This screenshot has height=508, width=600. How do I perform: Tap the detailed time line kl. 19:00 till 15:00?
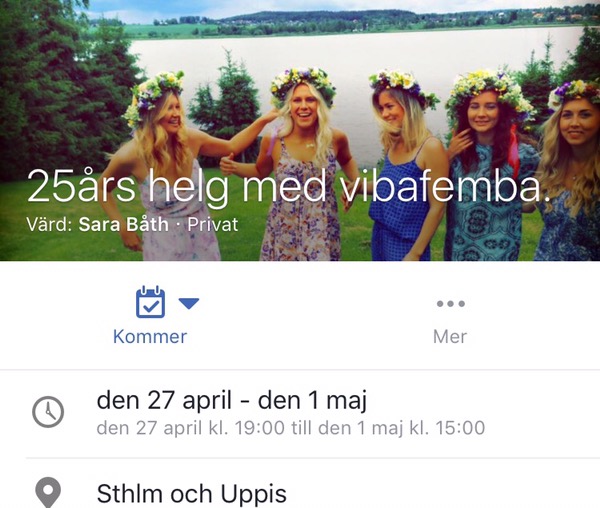[291, 428]
